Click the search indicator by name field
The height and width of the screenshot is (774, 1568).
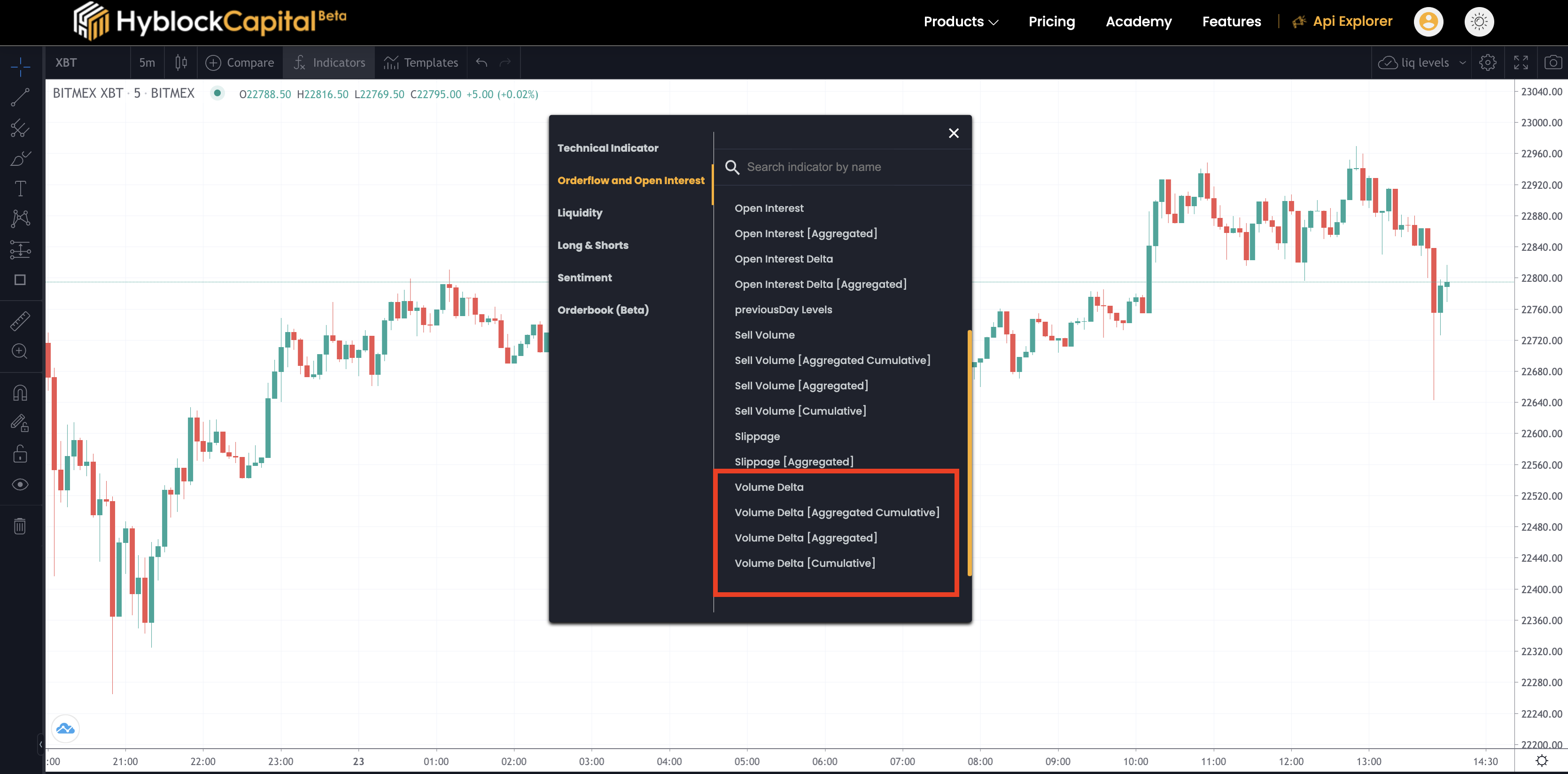click(x=813, y=167)
